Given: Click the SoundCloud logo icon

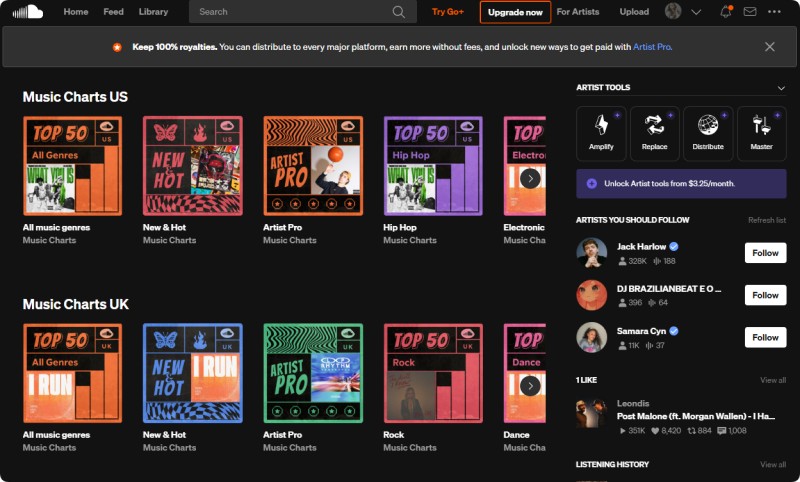Looking at the screenshot, I should 28,11.
